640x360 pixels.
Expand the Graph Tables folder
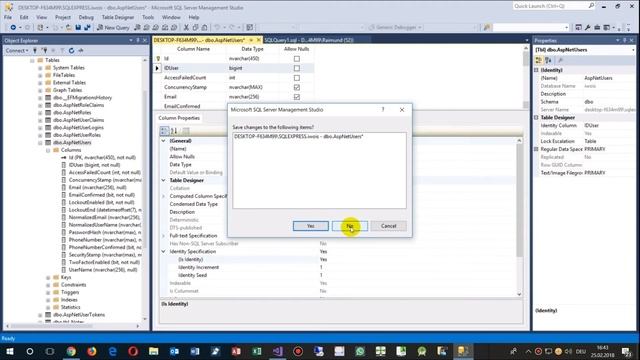(x=40, y=90)
